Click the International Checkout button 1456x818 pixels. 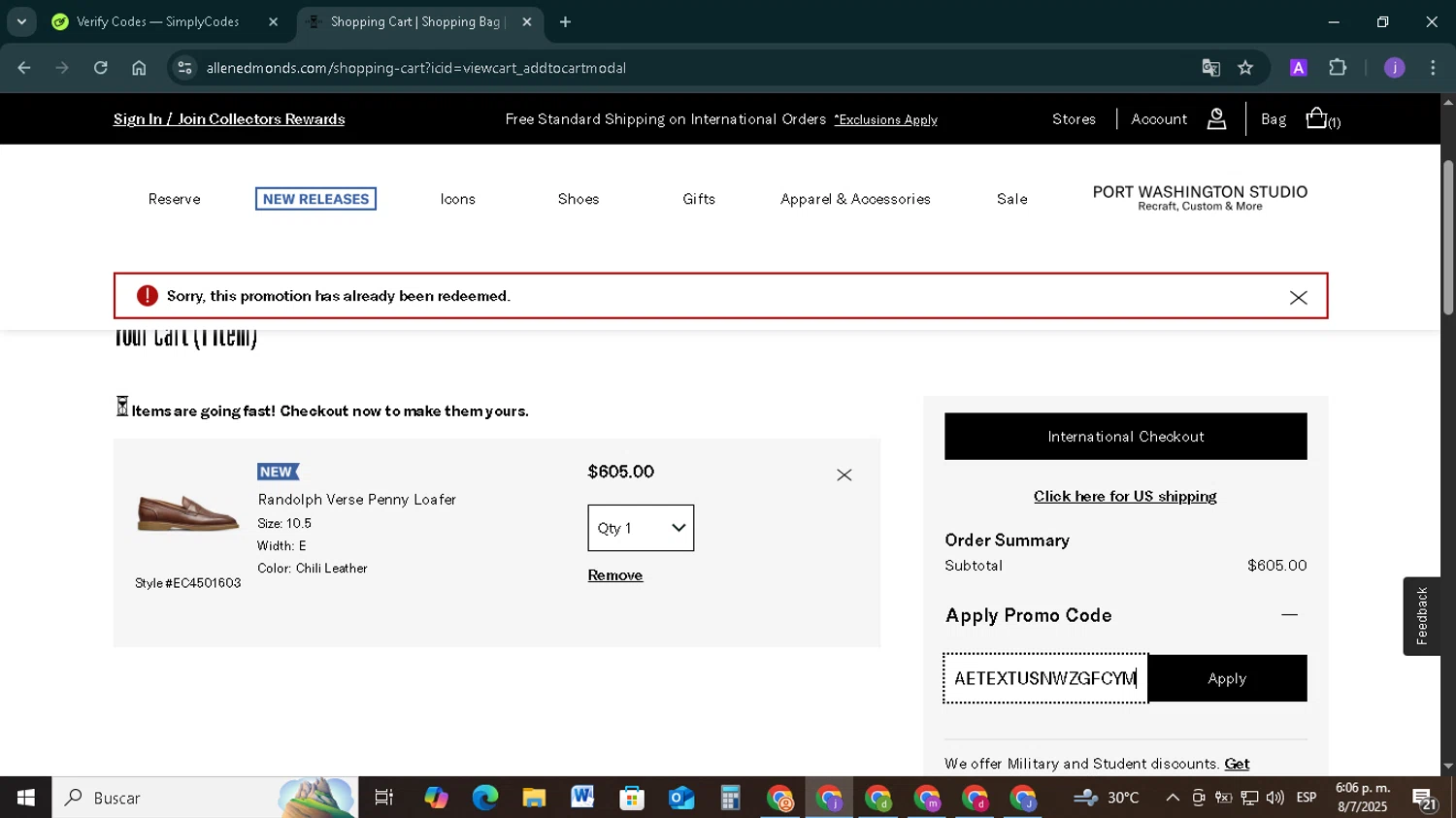[1126, 437]
